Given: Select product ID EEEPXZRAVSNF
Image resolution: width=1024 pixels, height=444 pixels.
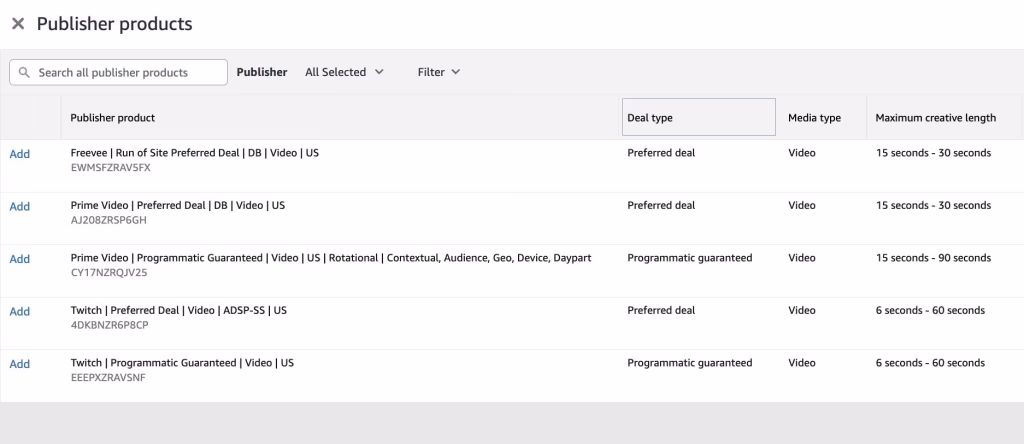Looking at the screenshot, I should click(108, 377).
